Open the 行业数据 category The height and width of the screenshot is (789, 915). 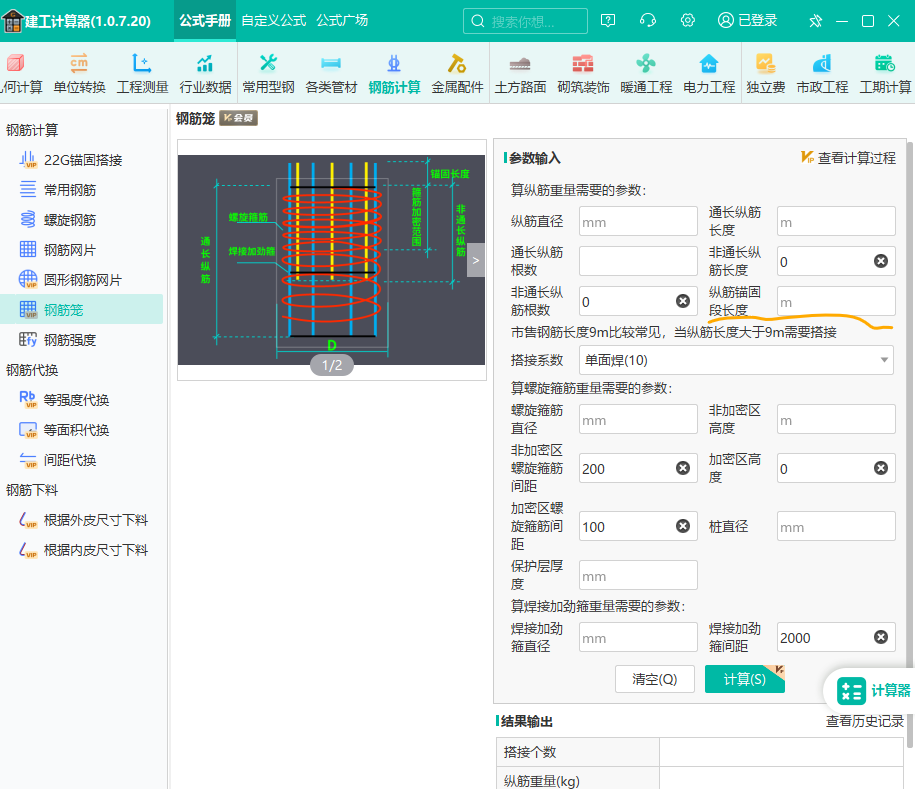[205, 74]
